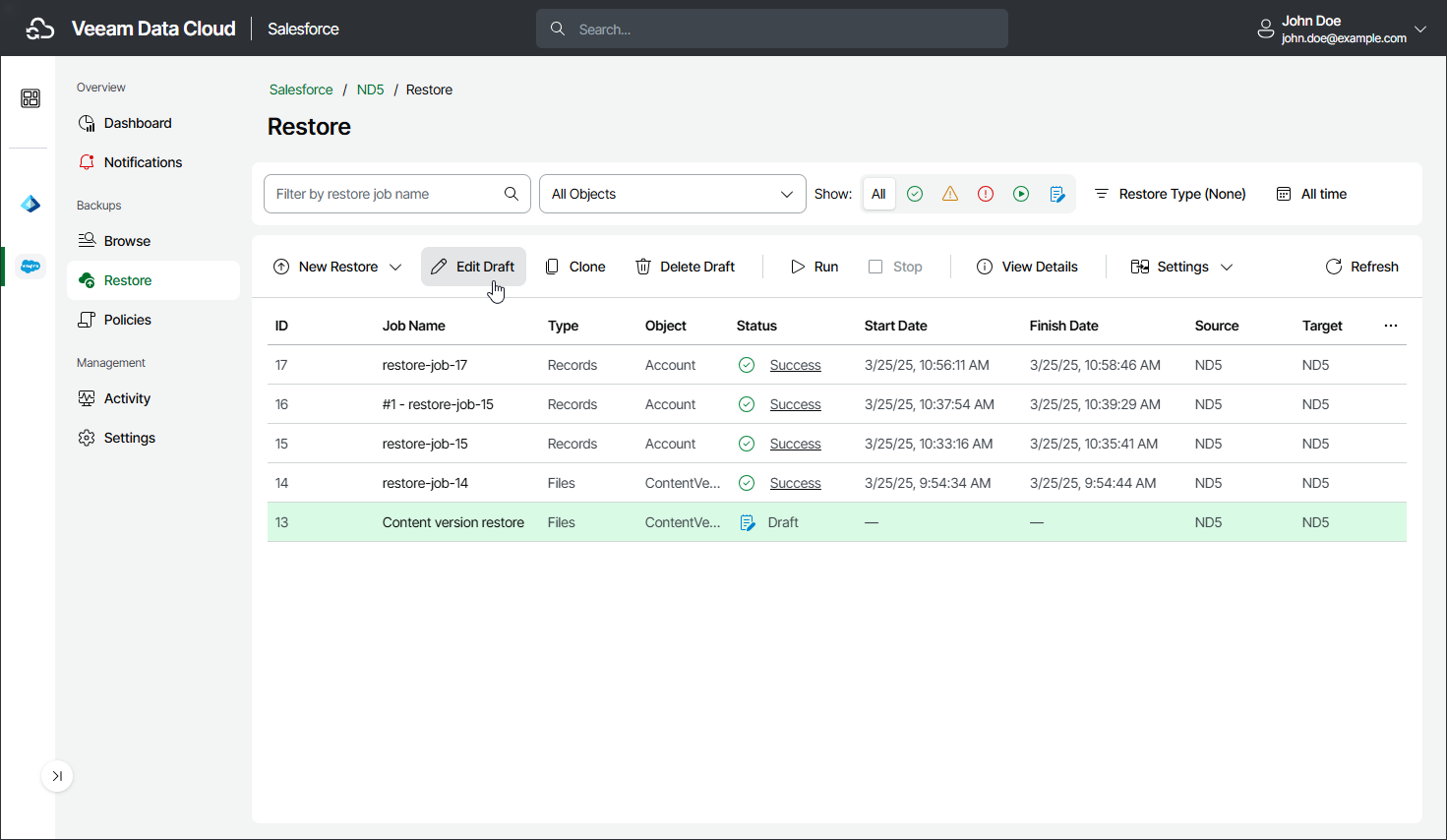1447x840 pixels.
Task: Filter by error status icon
Action: coord(986,194)
